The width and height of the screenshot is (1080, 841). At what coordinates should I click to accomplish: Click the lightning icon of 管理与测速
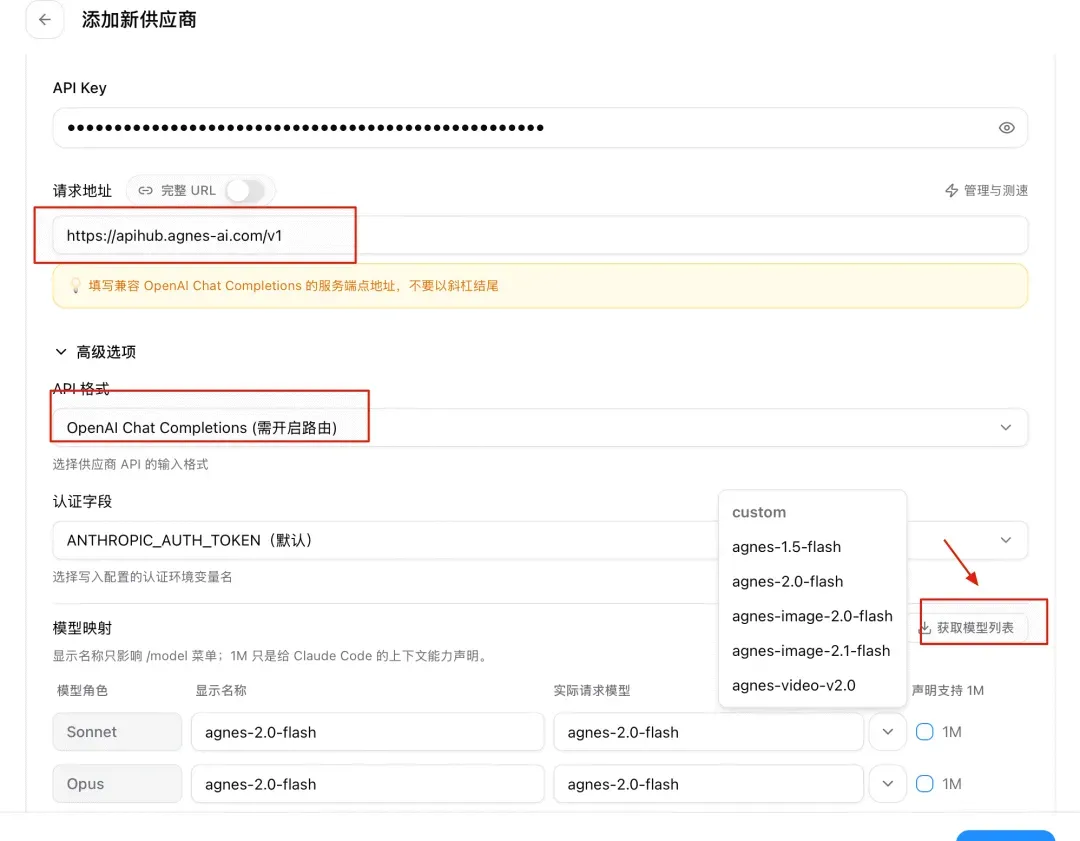click(x=951, y=191)
